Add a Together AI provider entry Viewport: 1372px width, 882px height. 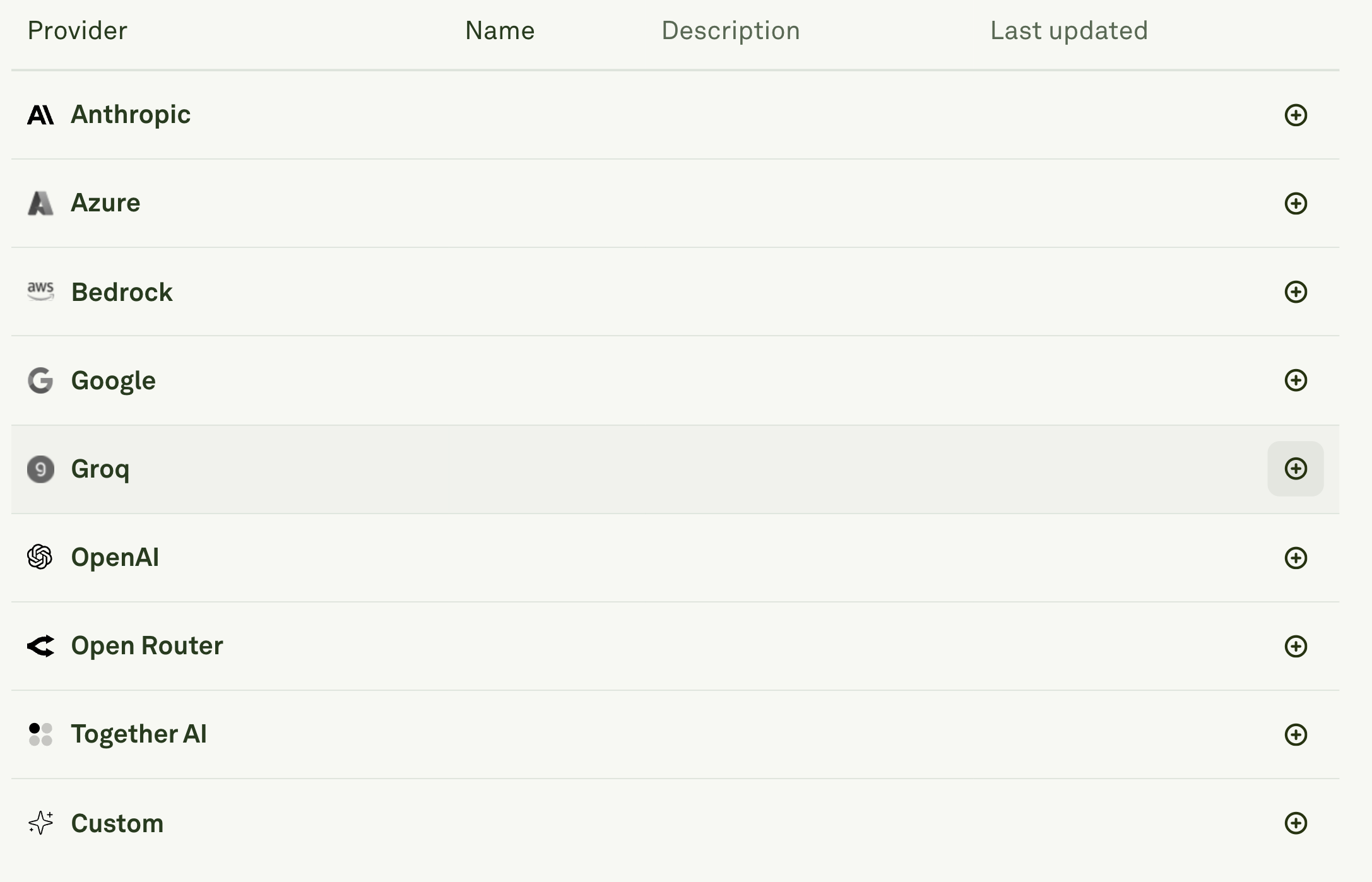click(x=1296, y=734)
